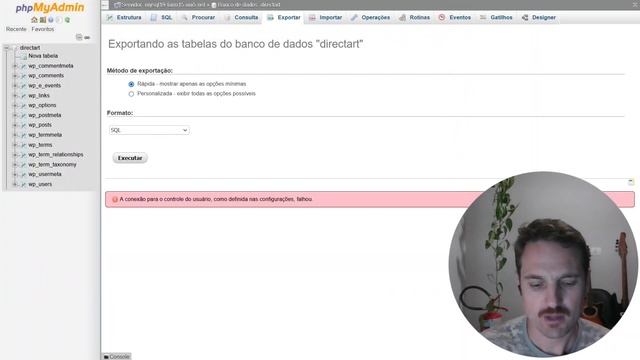Click the table icon beside wp_terms
Screen dimensions: 640x360
tap(23, 145)
